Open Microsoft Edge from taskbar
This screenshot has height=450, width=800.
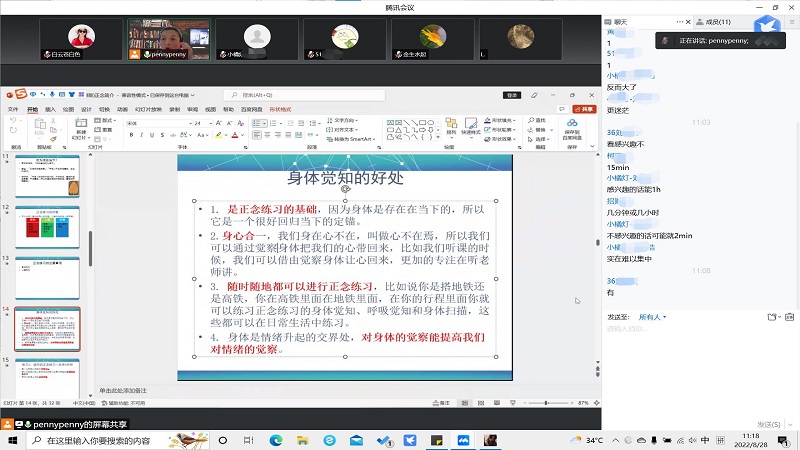(276, 440)
